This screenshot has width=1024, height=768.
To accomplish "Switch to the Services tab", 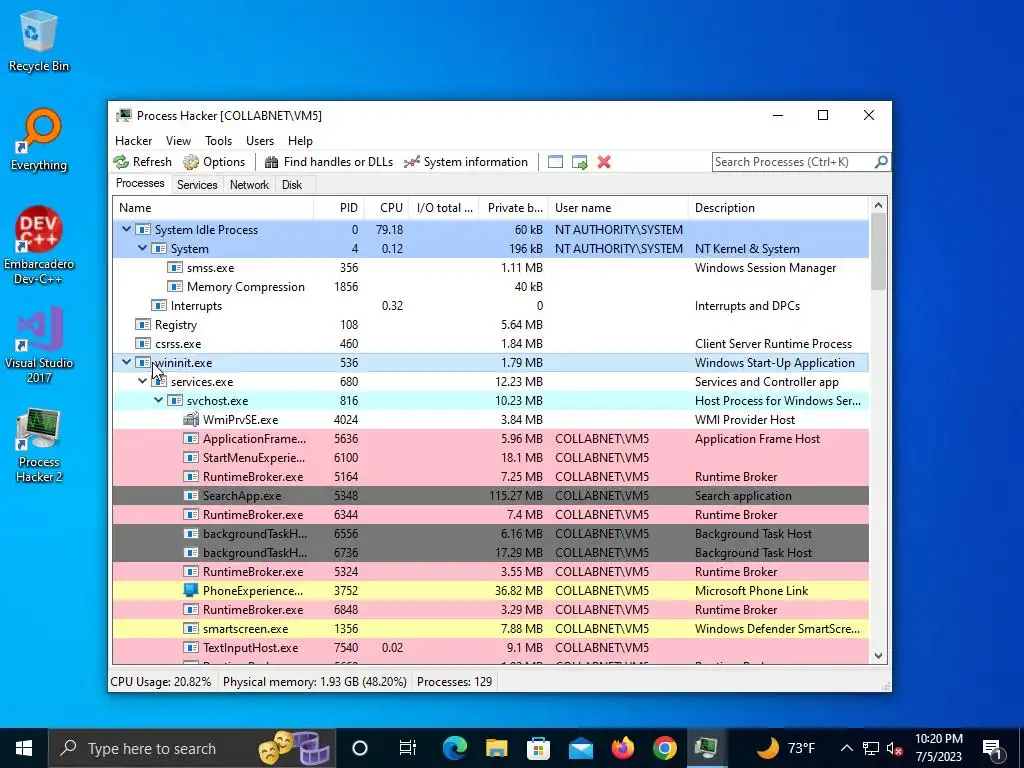I will click(197, 185).
